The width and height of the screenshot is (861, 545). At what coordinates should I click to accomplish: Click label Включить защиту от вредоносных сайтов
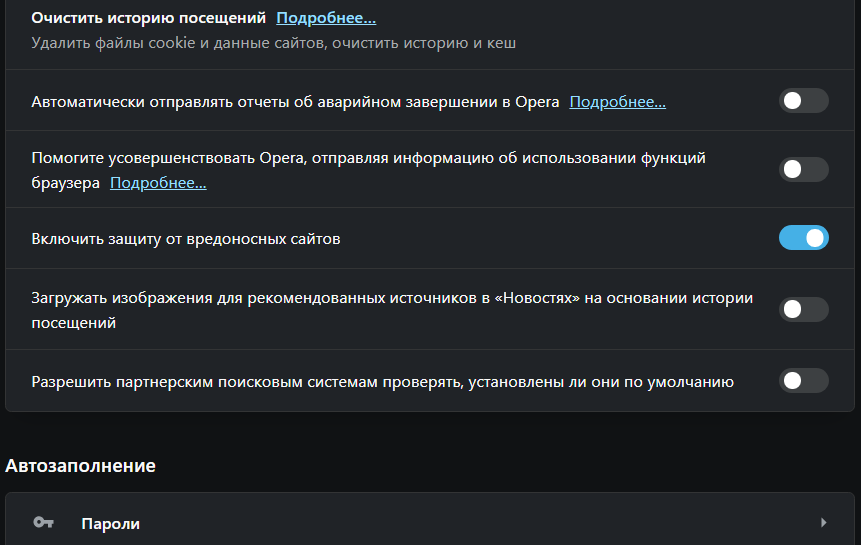[x=186, y=239]
